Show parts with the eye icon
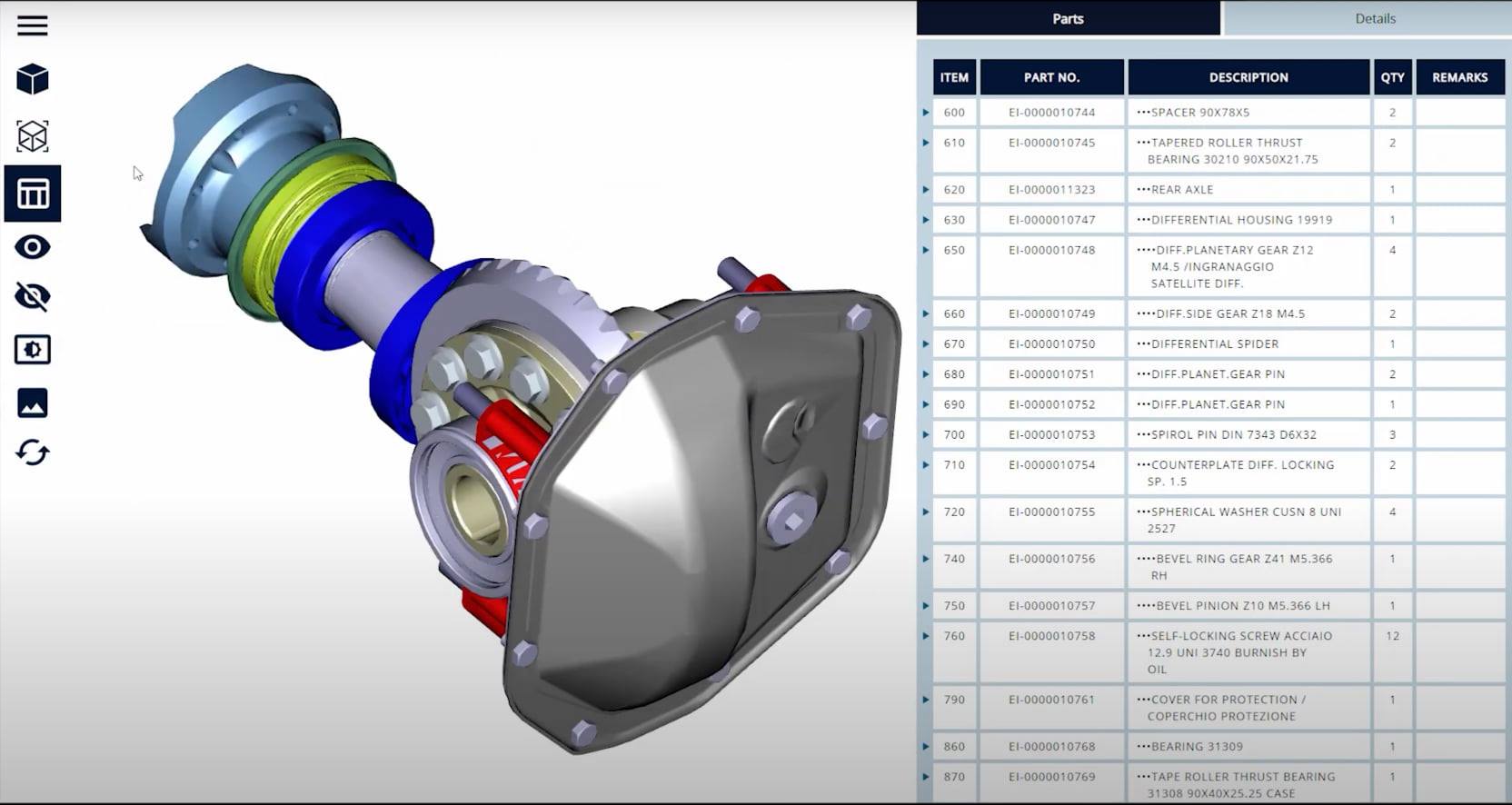This screenshot has width=1512, height=805. click(33, 247)
